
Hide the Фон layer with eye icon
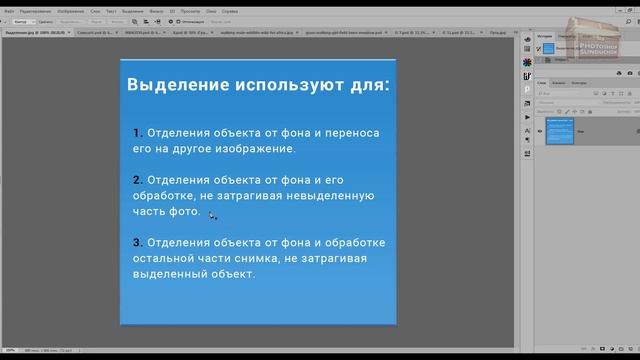(540, 131)
